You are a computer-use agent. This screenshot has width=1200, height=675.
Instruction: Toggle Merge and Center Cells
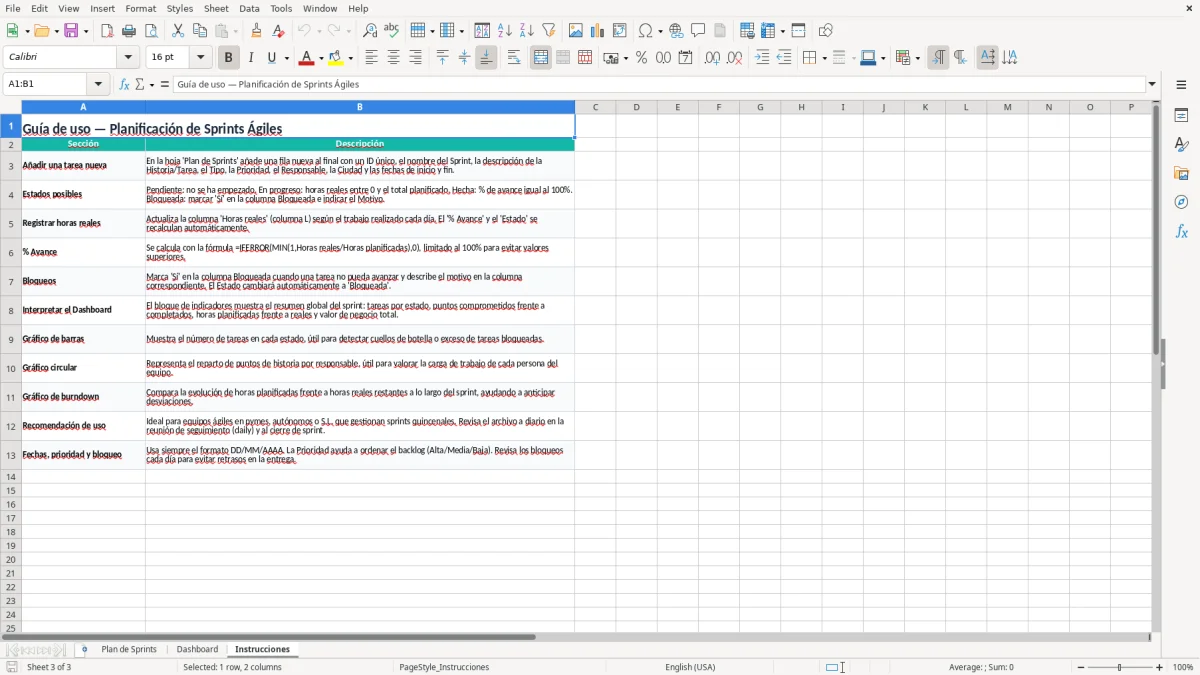click(x=541, y=58)
